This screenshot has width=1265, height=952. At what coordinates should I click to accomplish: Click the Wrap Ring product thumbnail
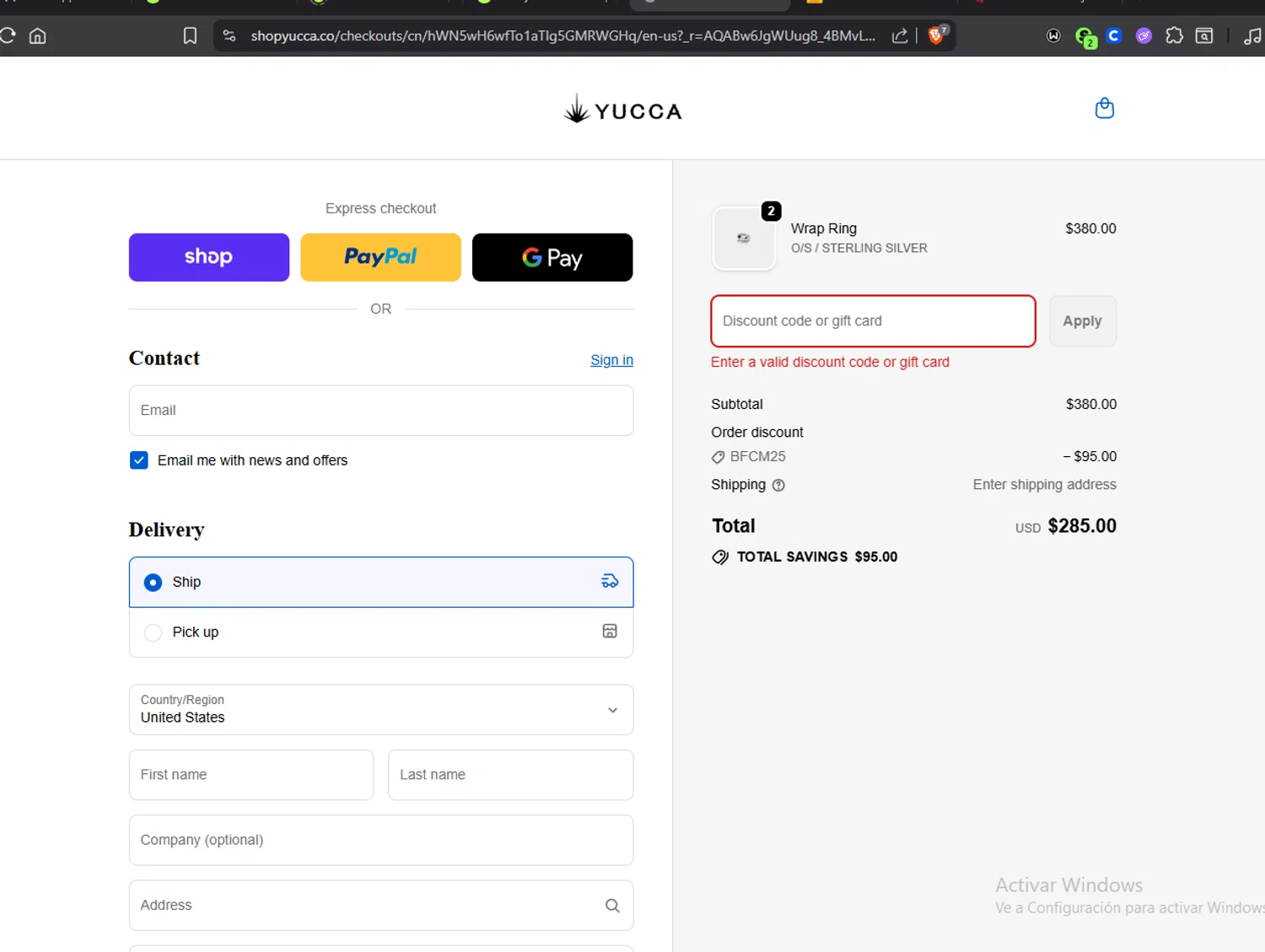click(744, 239)
